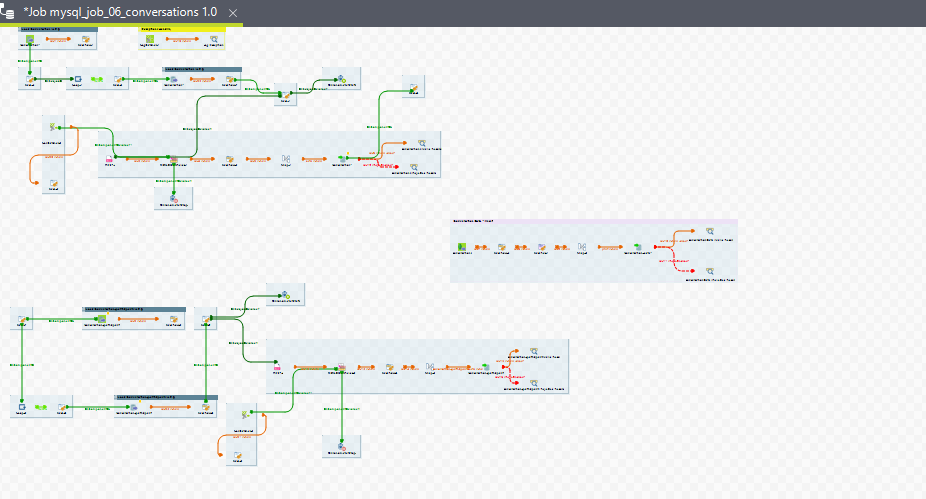Select the component beneath the upper large subjob
926x499 pixels.
[173, 199]
